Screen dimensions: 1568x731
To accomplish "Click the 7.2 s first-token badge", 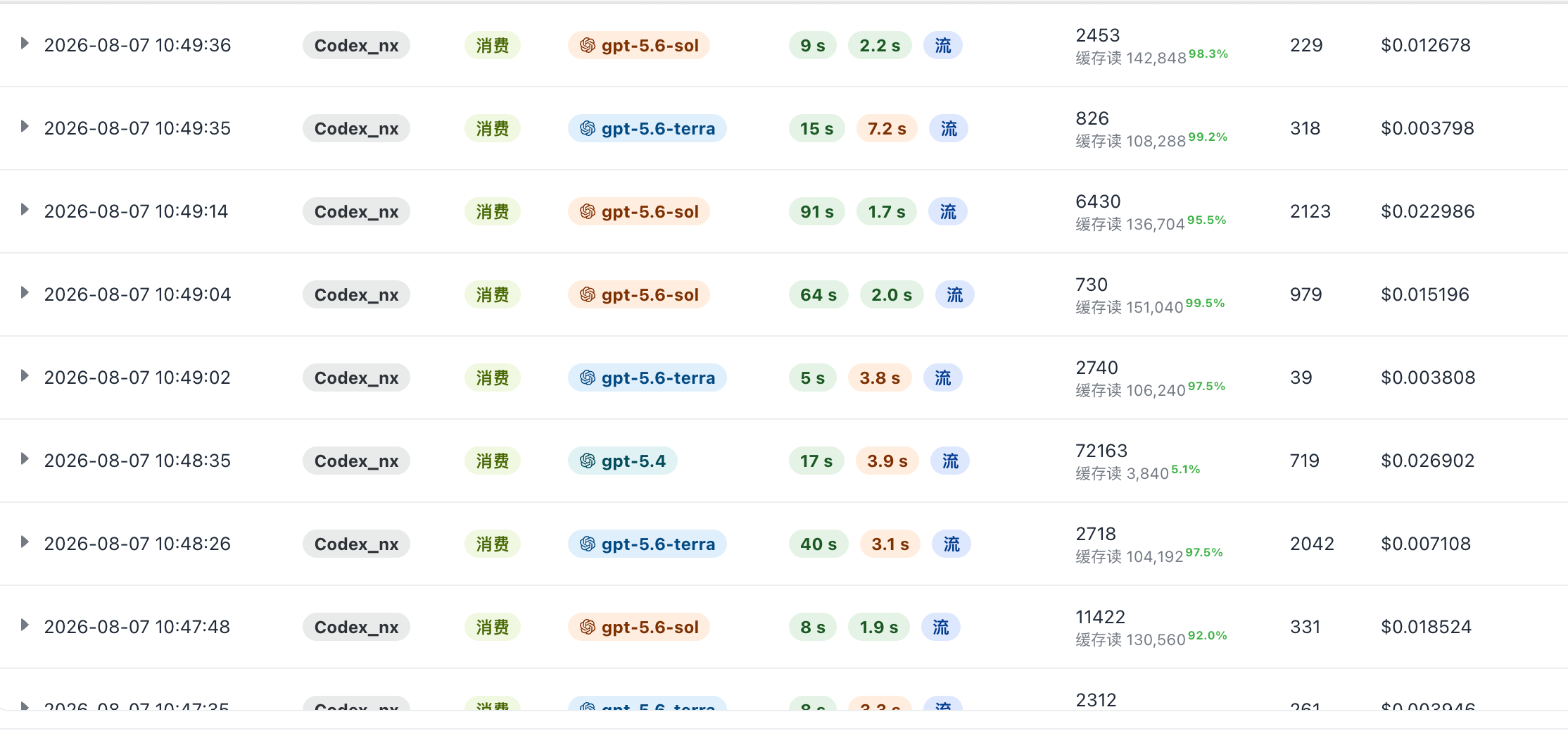I will (x=887, y=129).
